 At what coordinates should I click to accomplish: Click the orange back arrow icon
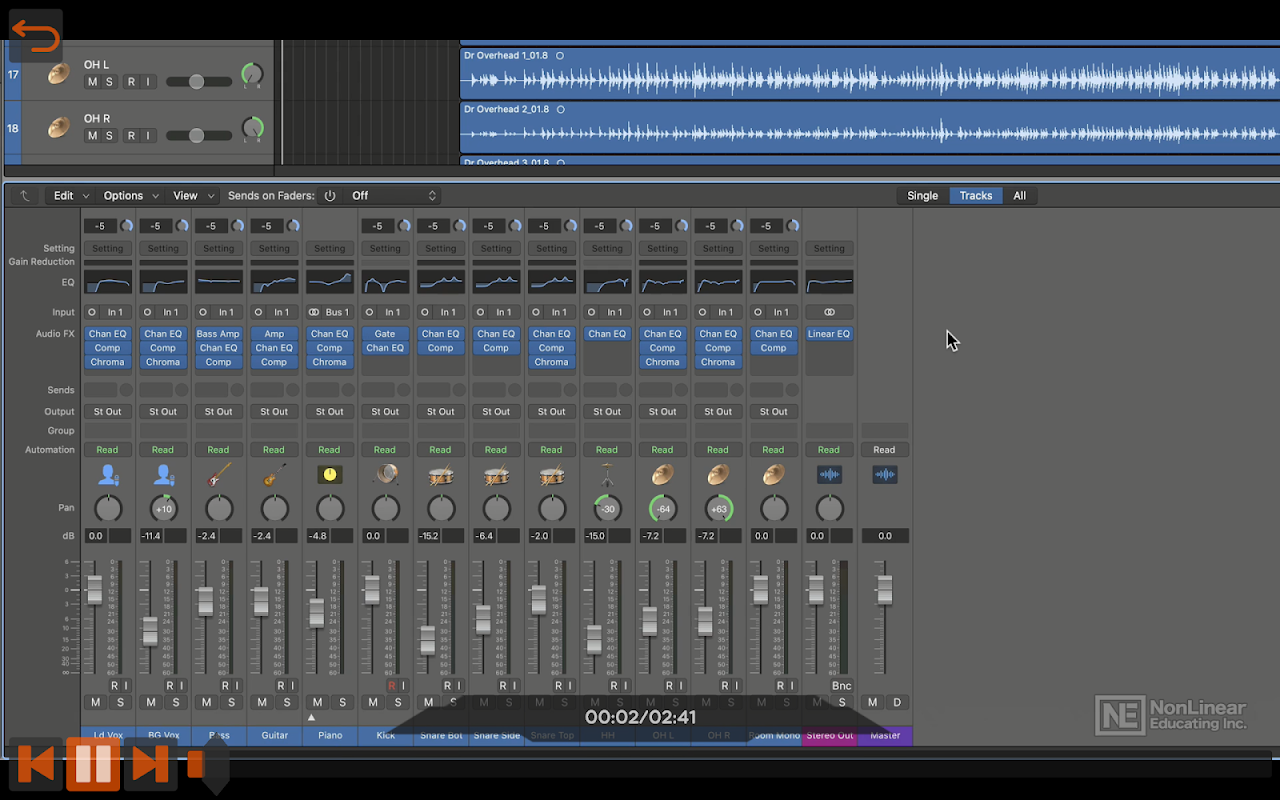36,37
